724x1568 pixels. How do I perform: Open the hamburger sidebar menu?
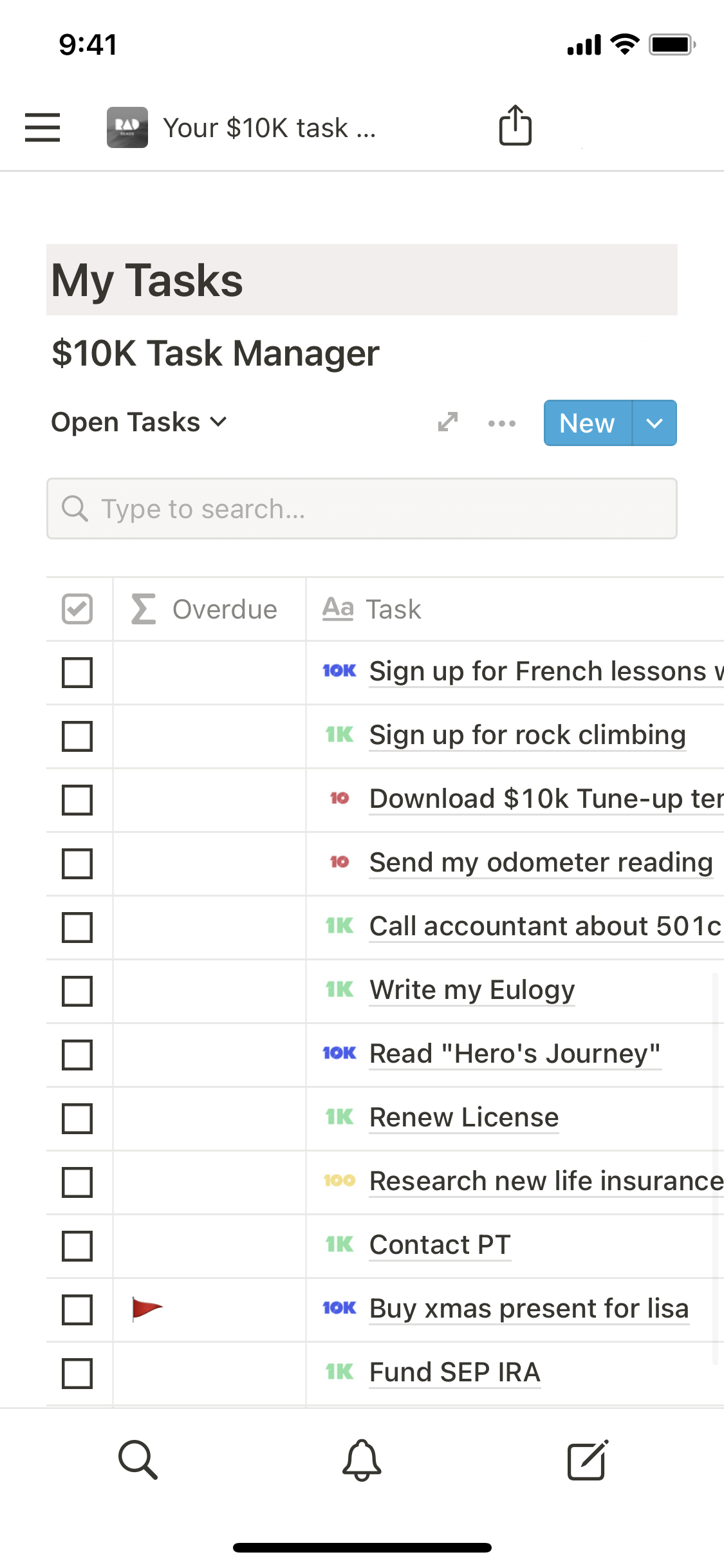pos(42,127)
